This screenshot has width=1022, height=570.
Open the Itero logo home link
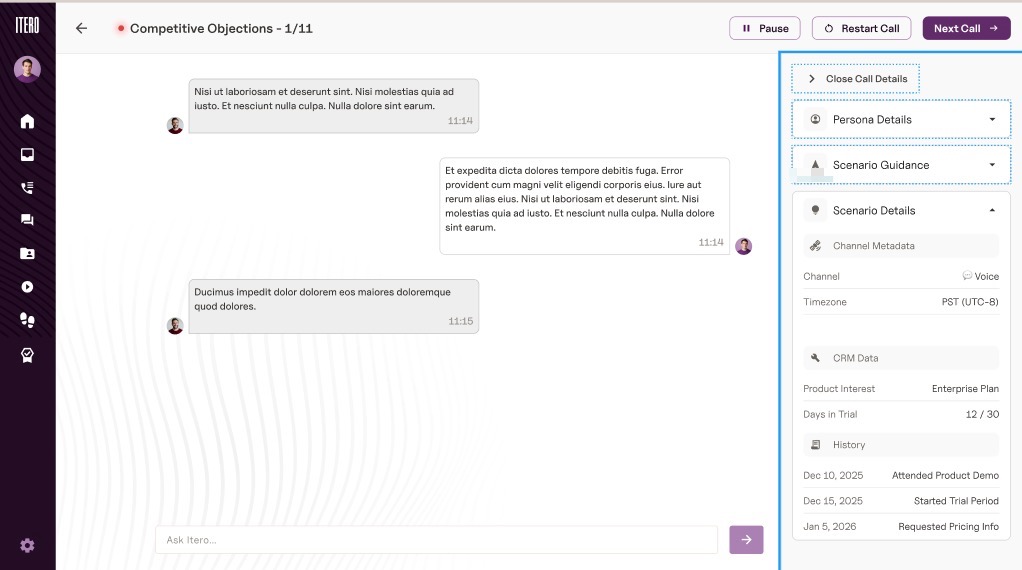coord(27,25)
